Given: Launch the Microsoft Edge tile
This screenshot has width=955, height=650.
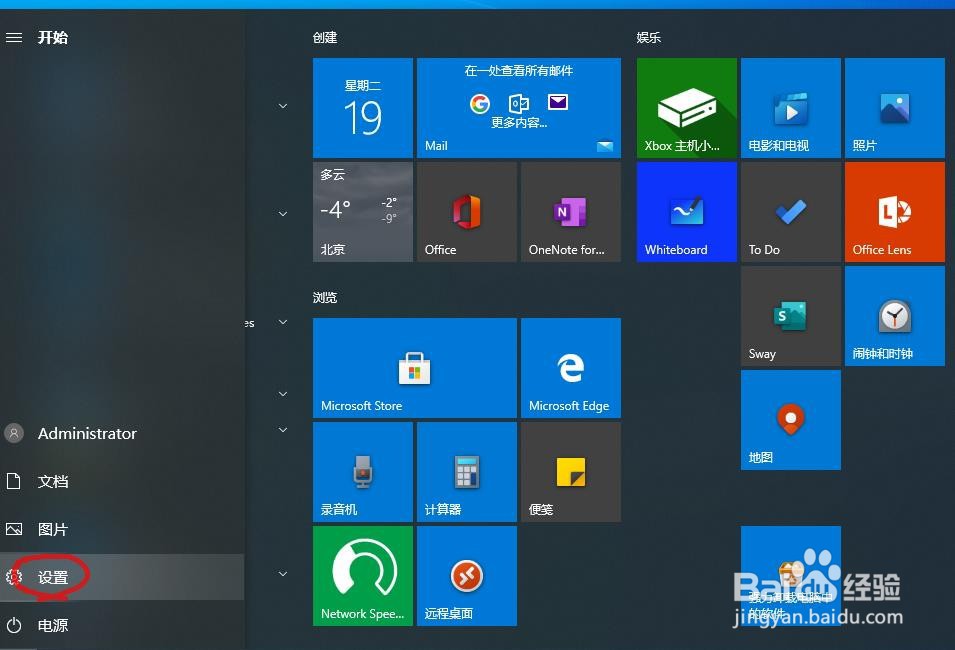Looking at the screenshot, I should point(571,368).
